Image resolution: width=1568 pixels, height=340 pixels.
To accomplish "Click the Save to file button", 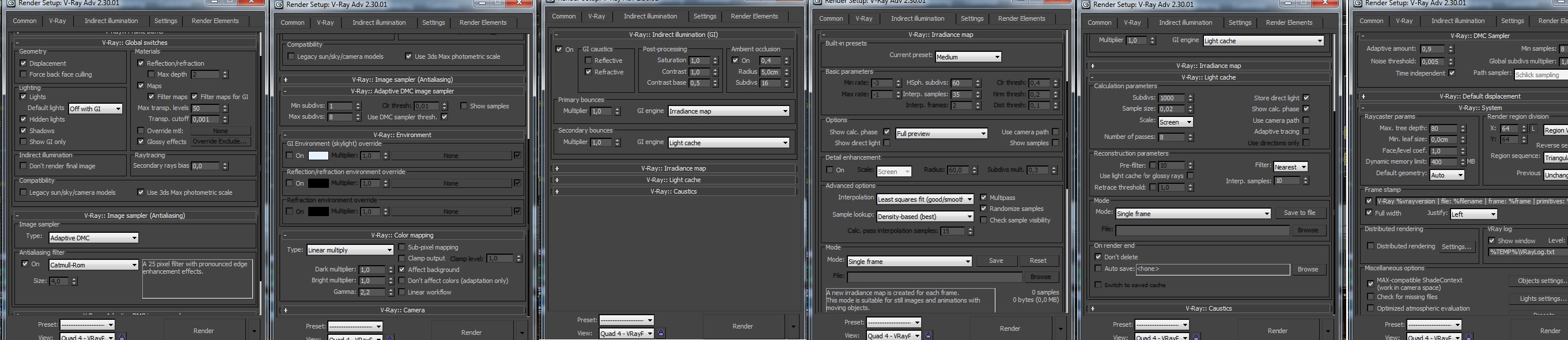I will point(1300,213).
